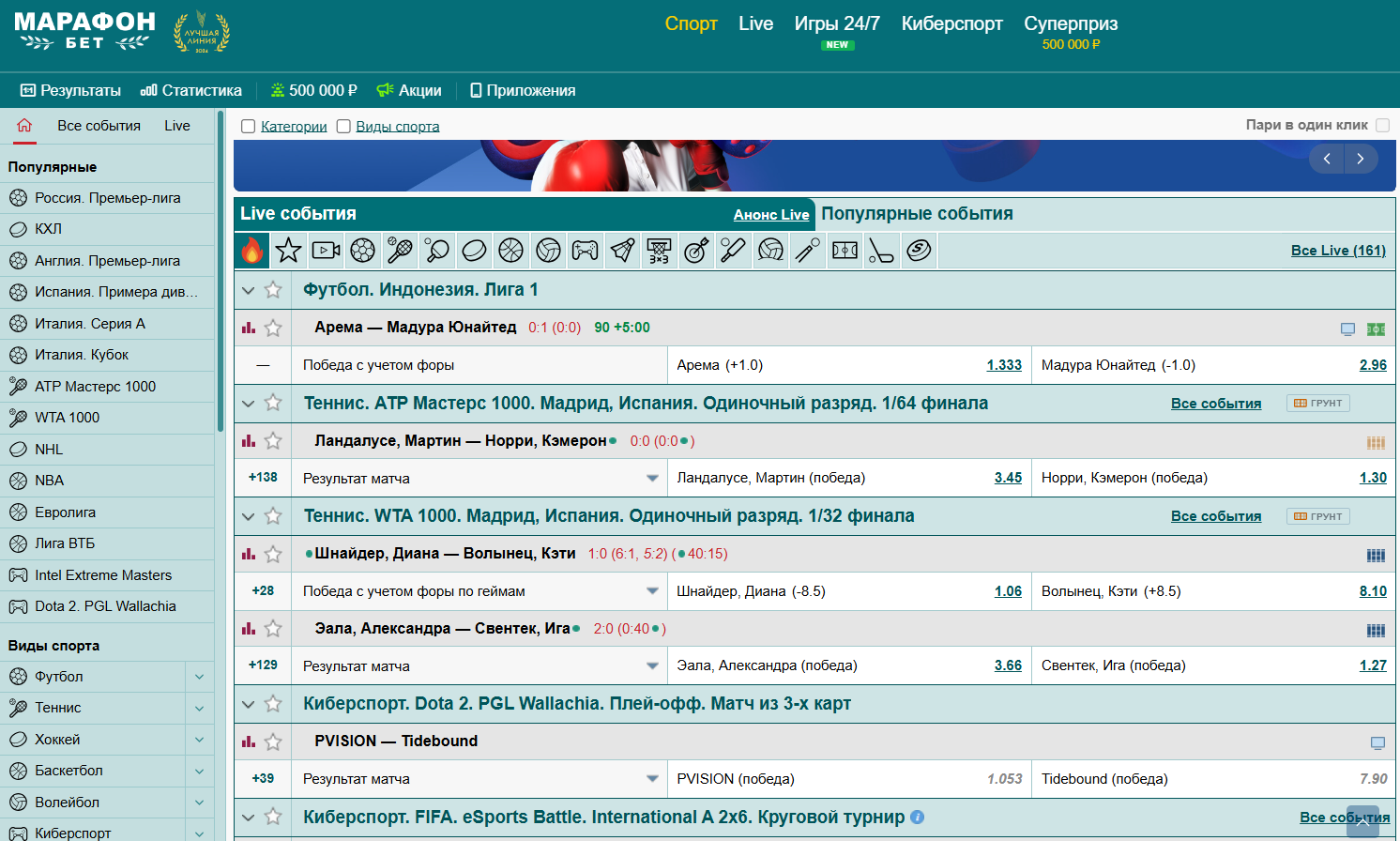This screenshot has height=841, width=1400.
Task: Bet on Норри, Кэмерон odds 1.30
Action: (x=1373, y=478)
